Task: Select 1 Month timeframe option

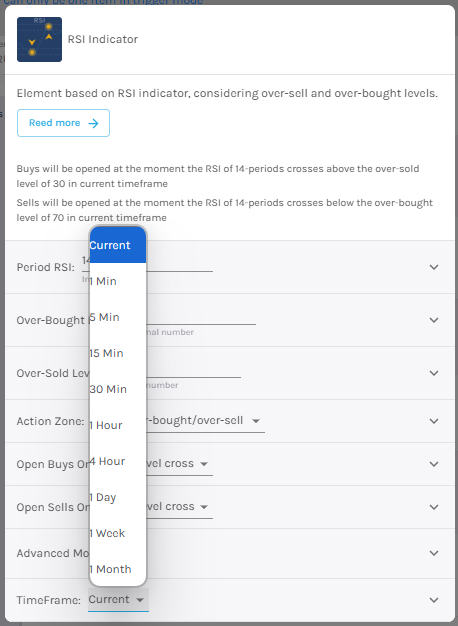Action: [118, 569]
